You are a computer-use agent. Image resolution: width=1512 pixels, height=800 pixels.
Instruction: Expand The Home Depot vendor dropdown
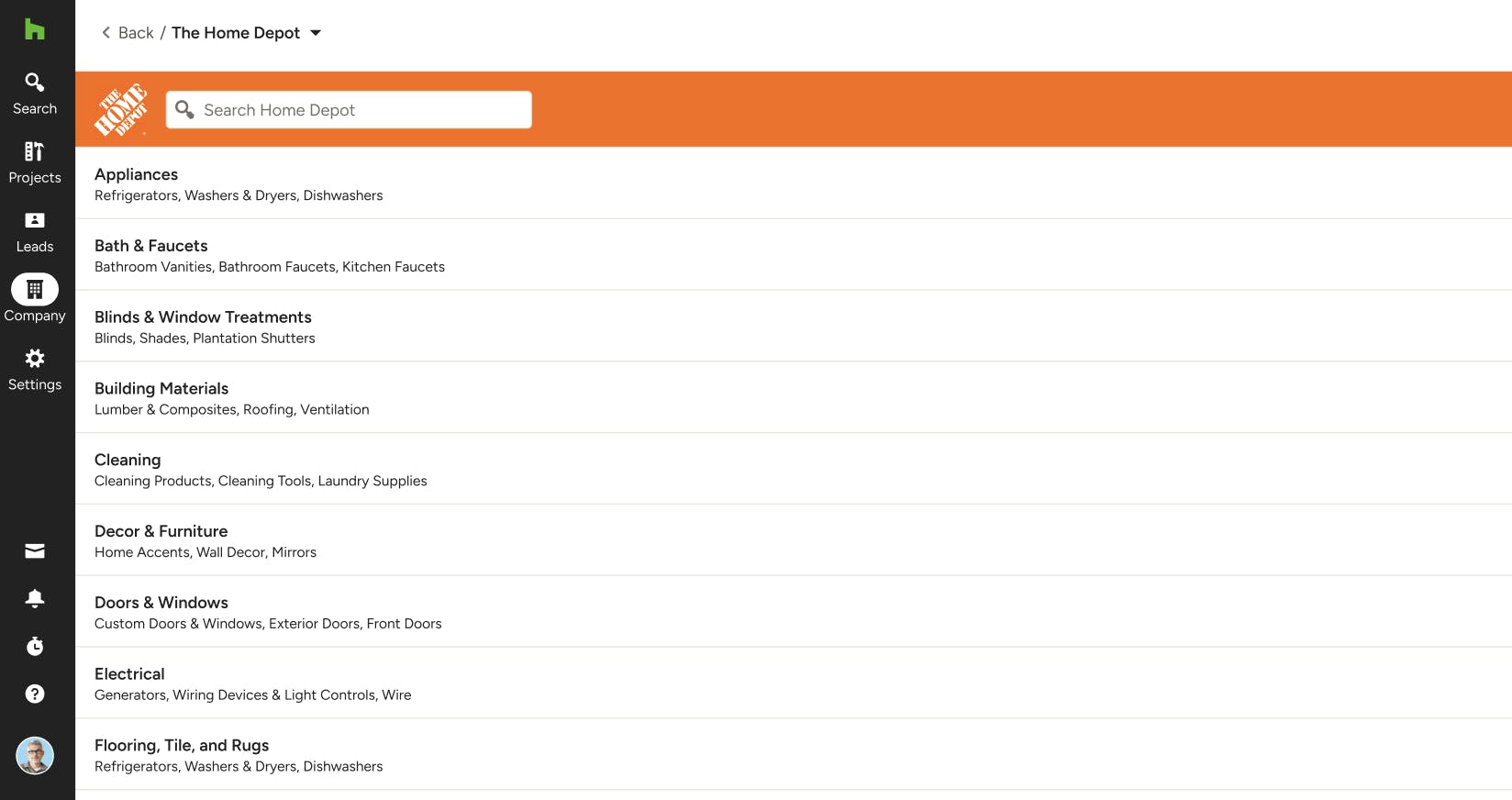[316, 33]
